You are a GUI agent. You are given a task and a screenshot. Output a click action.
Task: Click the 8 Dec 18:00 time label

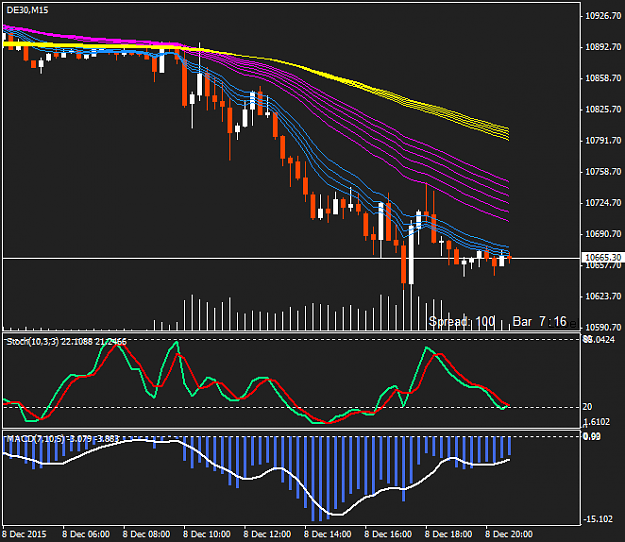click(448, 534)
